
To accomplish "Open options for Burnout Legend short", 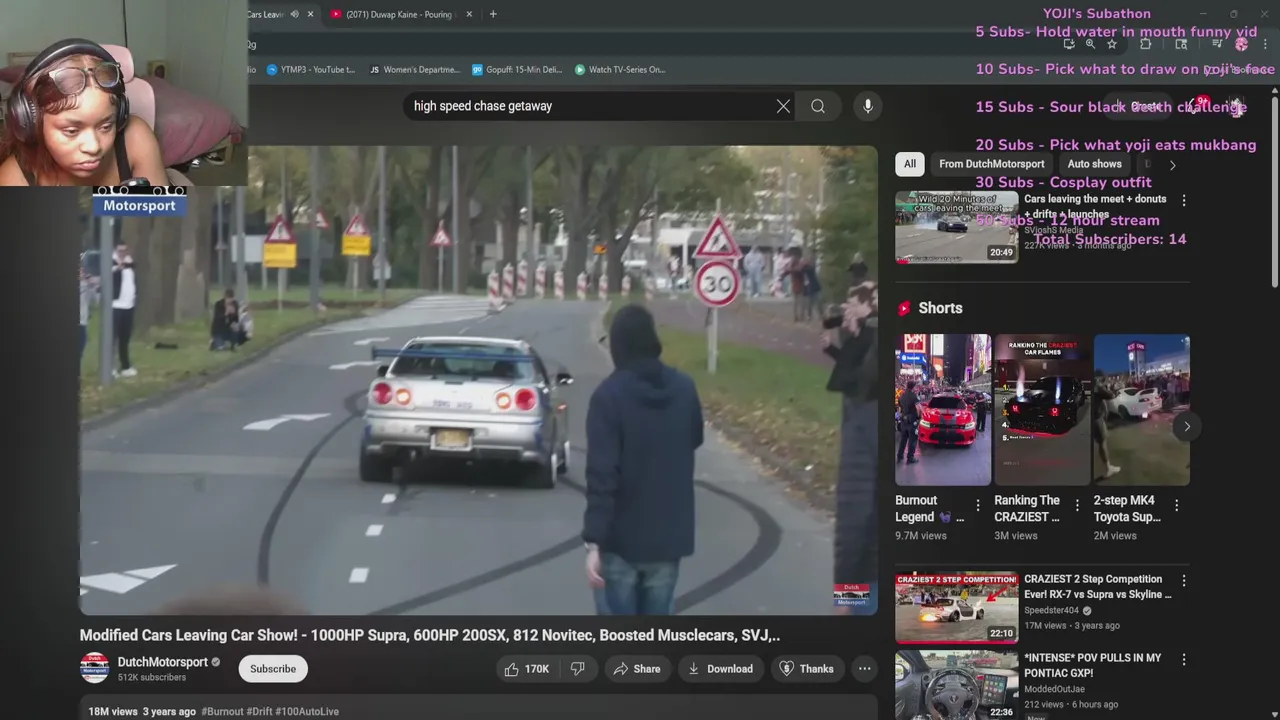I will pos(978,506).
